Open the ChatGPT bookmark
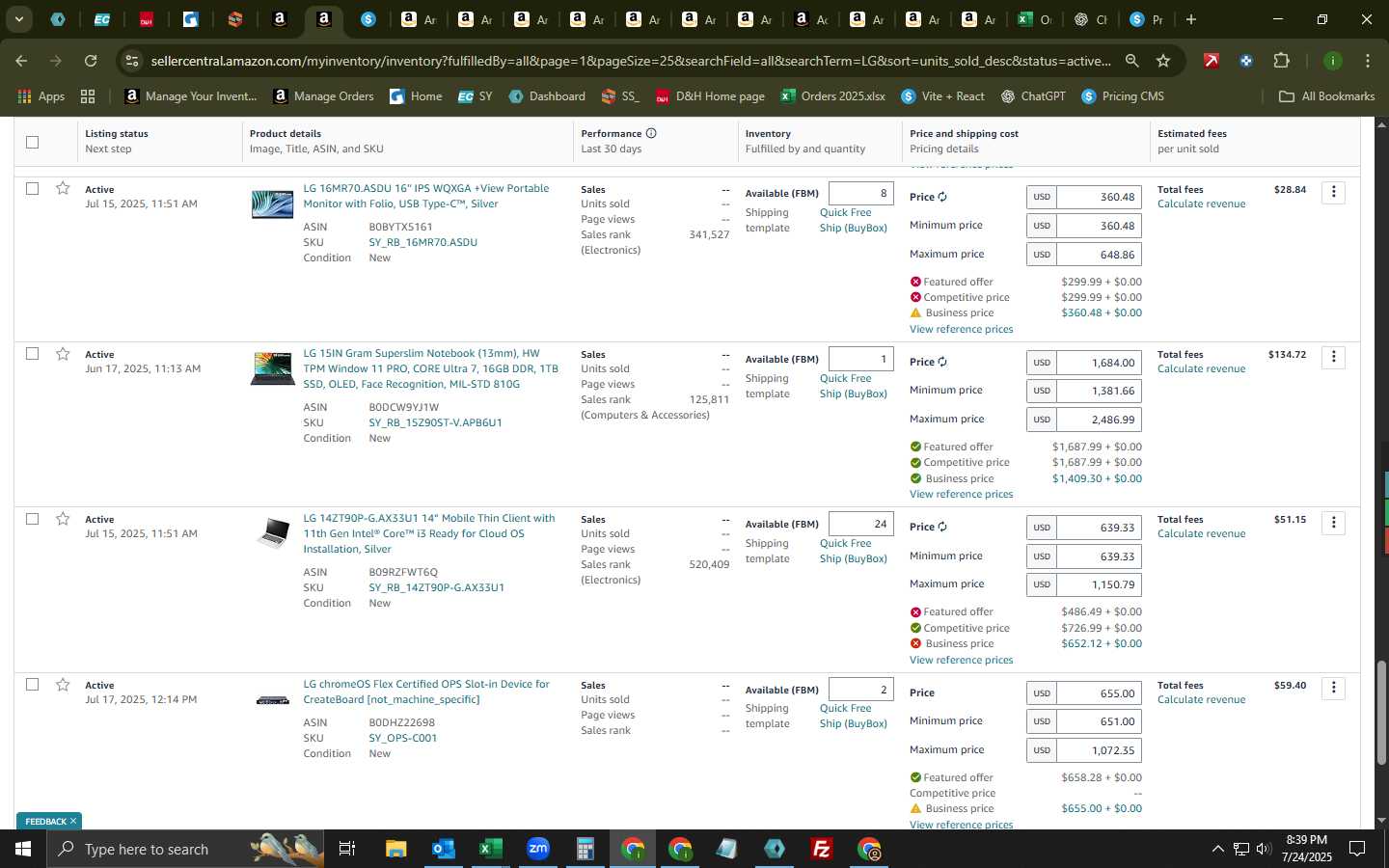 point(1033,96)
